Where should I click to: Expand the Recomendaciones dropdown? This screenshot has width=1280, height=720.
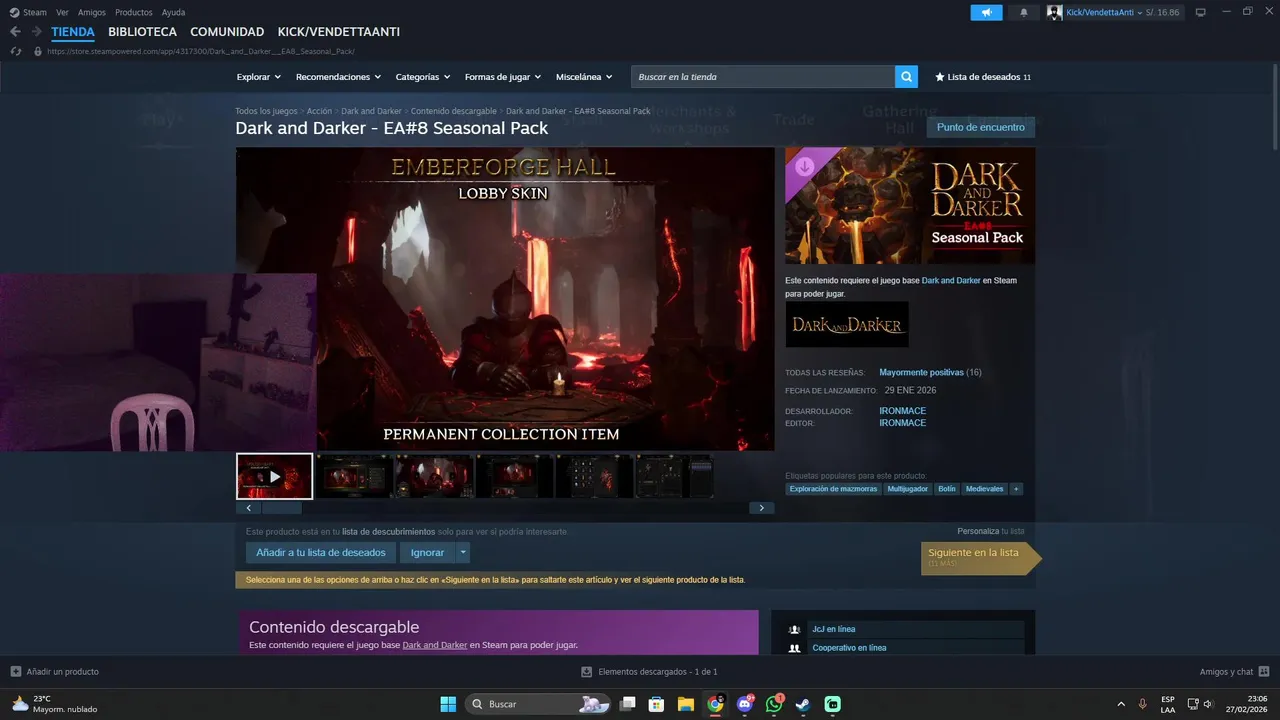point(339,77)
